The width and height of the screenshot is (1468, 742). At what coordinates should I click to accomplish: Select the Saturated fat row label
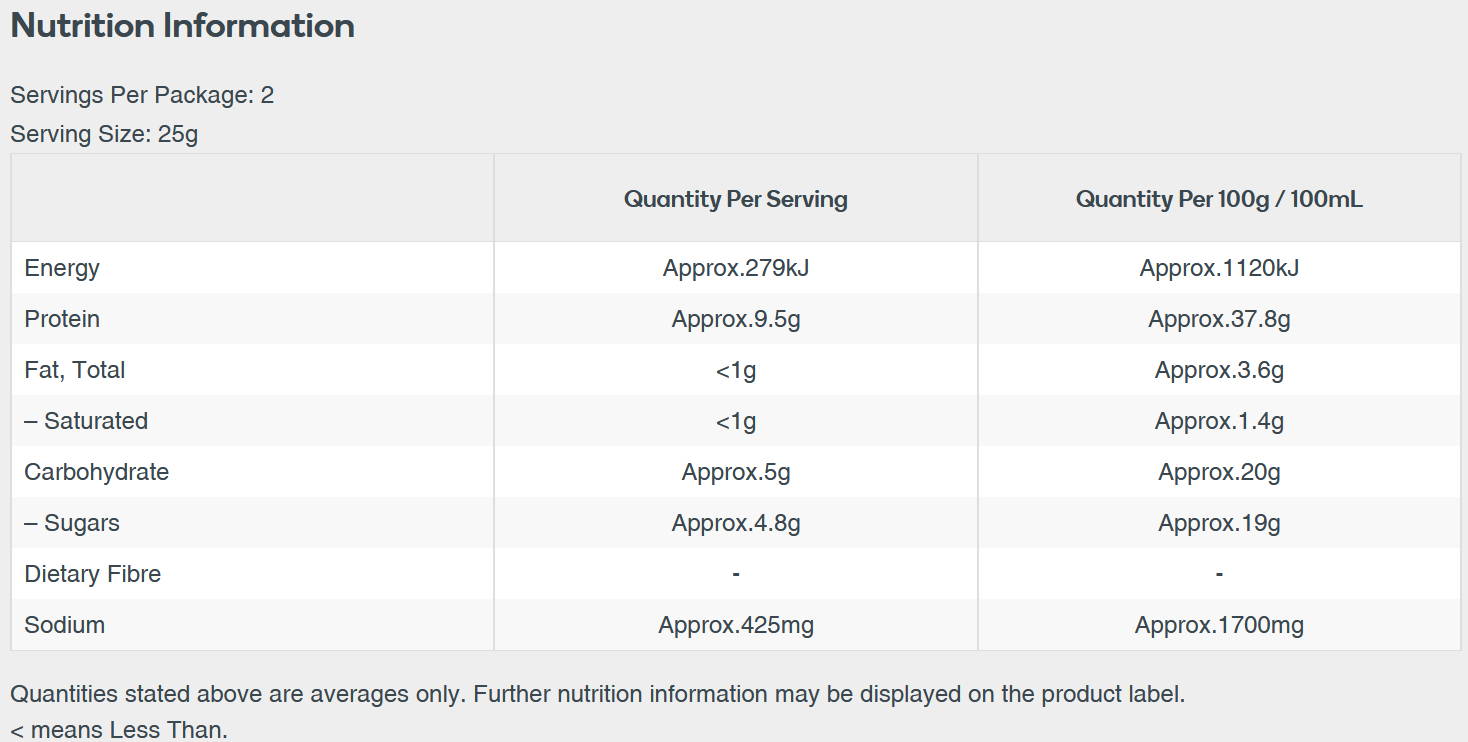(86, 421)
